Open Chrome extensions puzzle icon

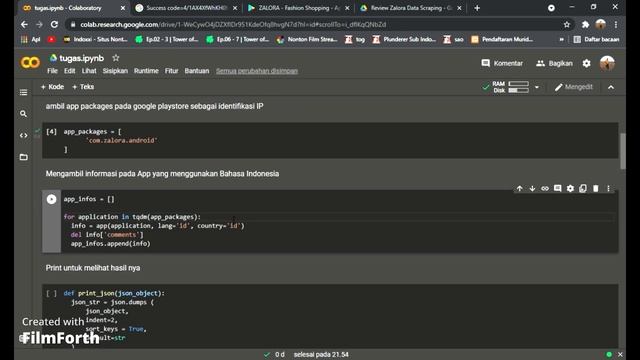pyautogui.click(x=585, y=24)
